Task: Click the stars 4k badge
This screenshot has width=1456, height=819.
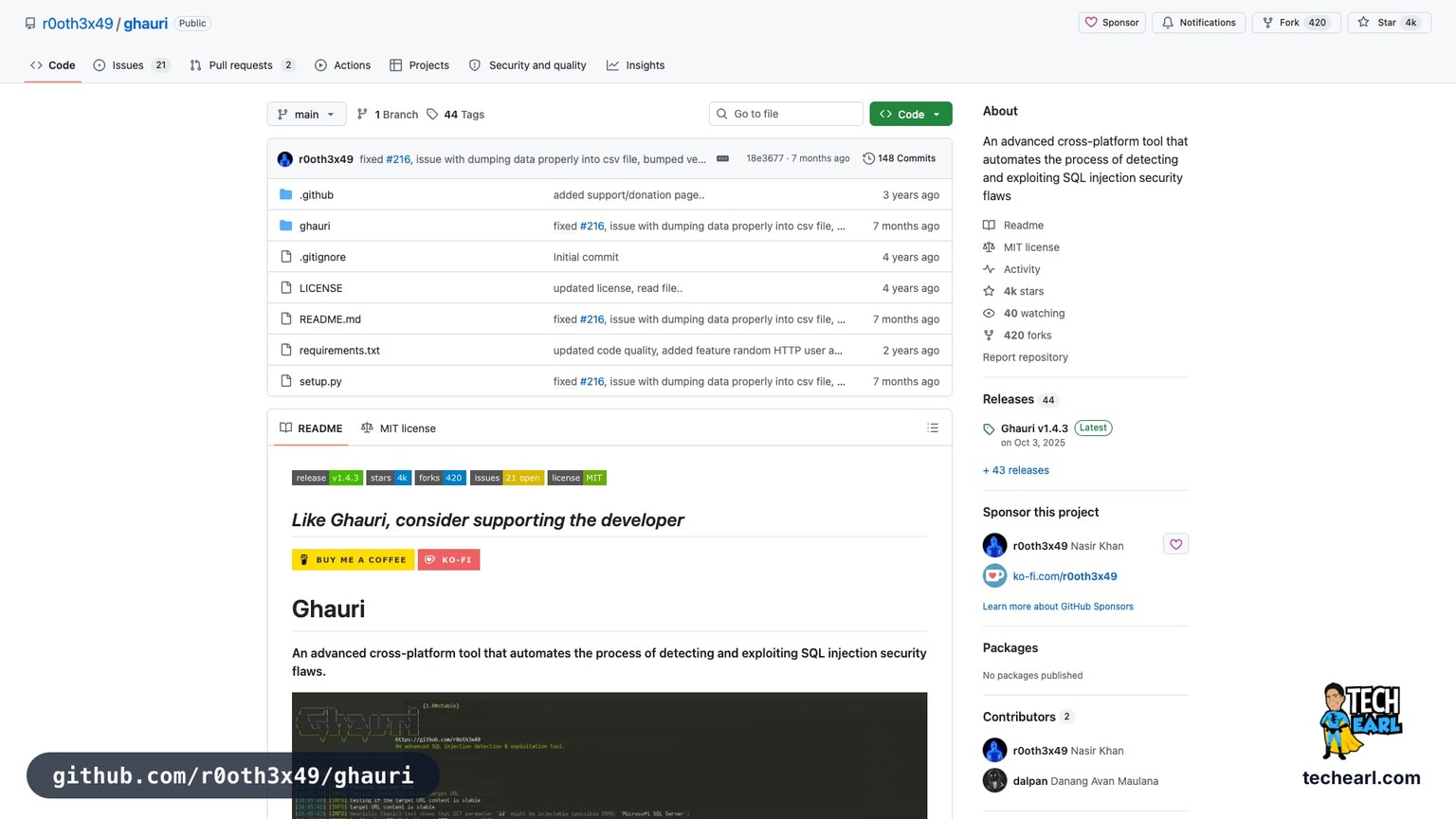Action: tap(389, 478)
